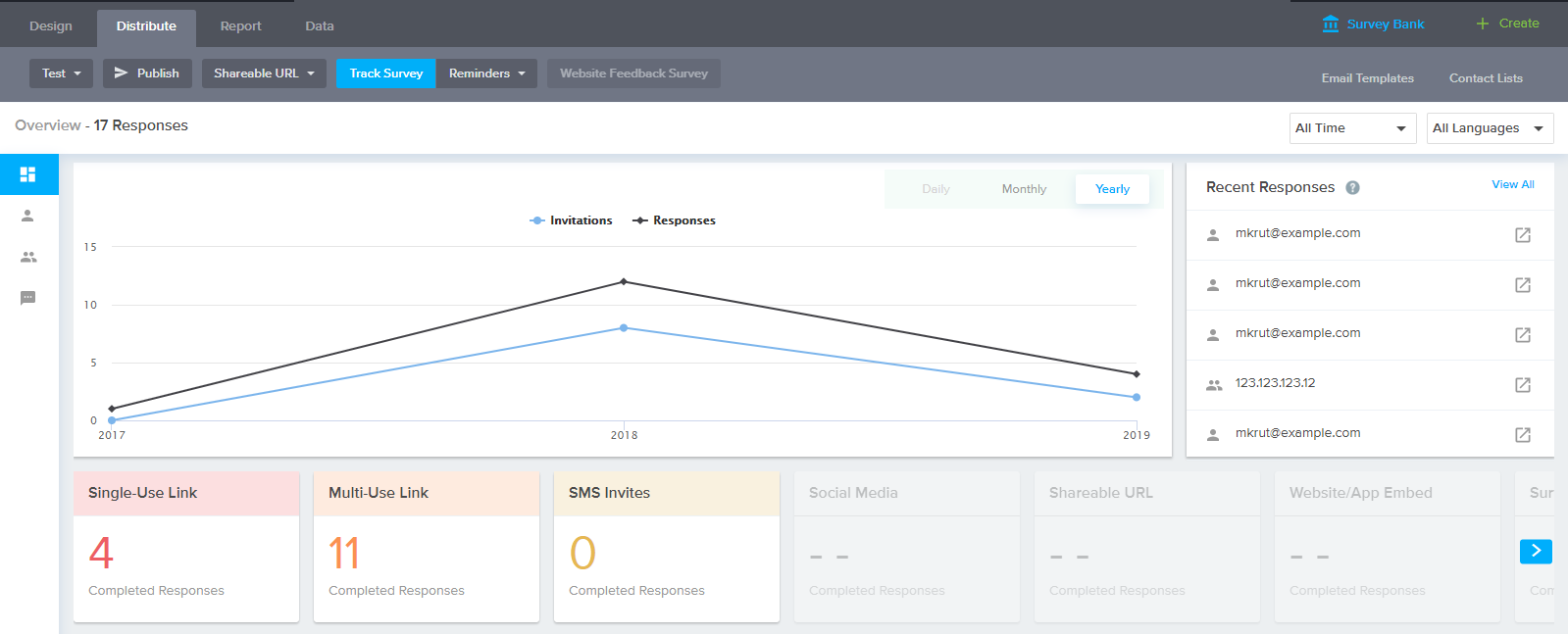Screen dimensions: 1568x634
Task: Switch chart to Yearly view
Action: (x=1112, y=189)
